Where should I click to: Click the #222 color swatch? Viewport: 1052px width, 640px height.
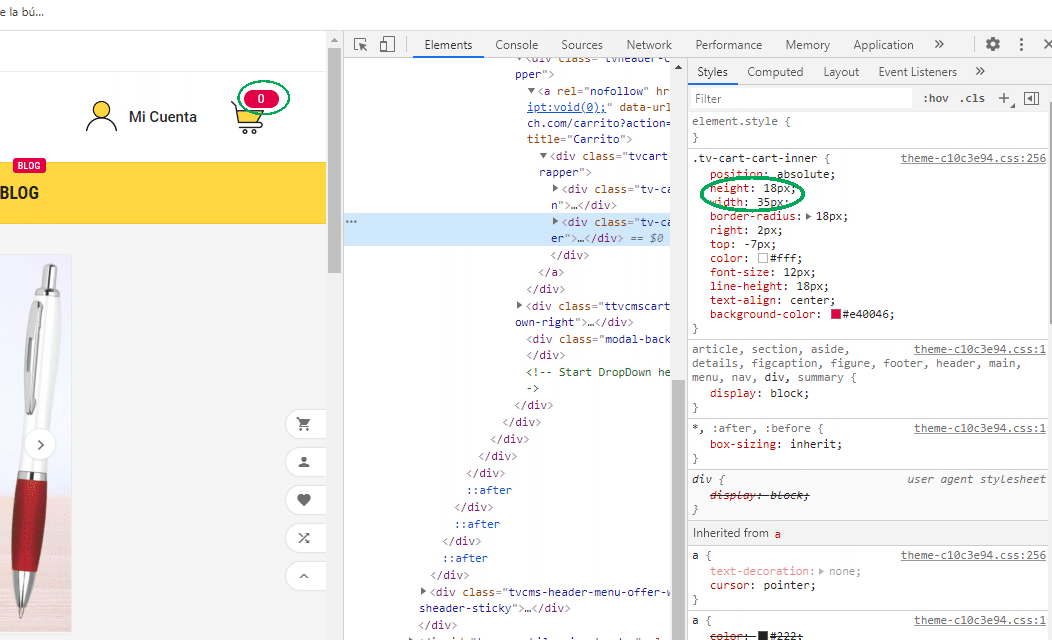[763, 635]
